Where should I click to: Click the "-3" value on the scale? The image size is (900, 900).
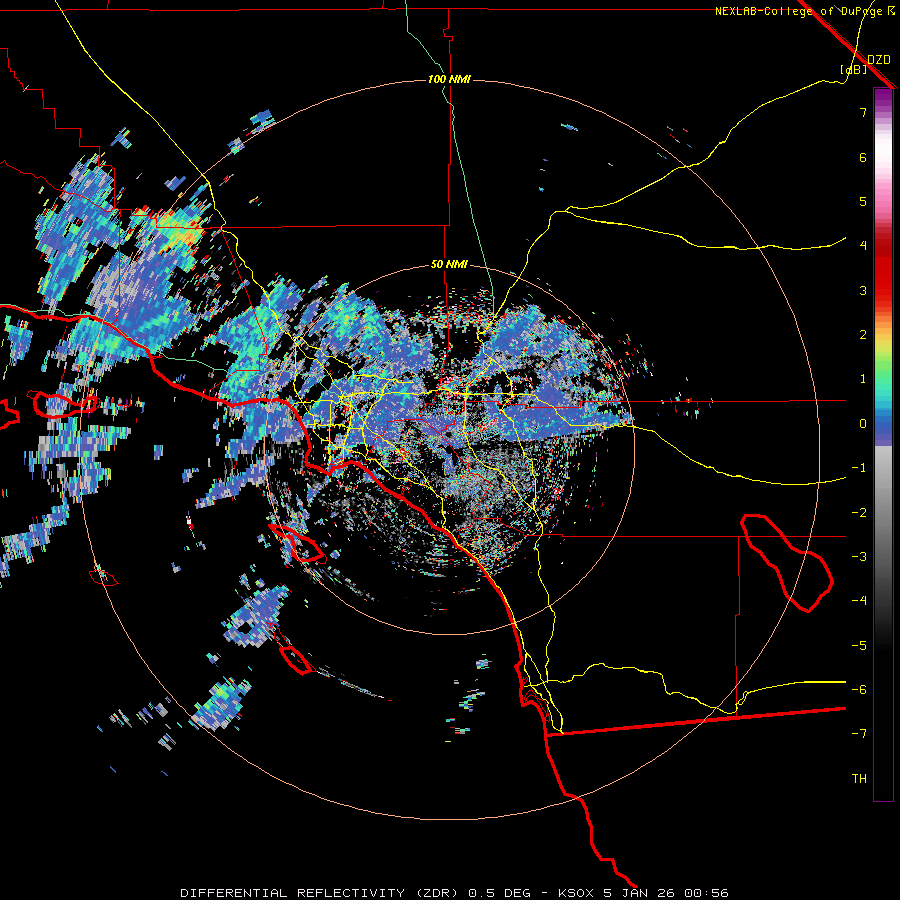pyautogui.click(x=859, y=557)
